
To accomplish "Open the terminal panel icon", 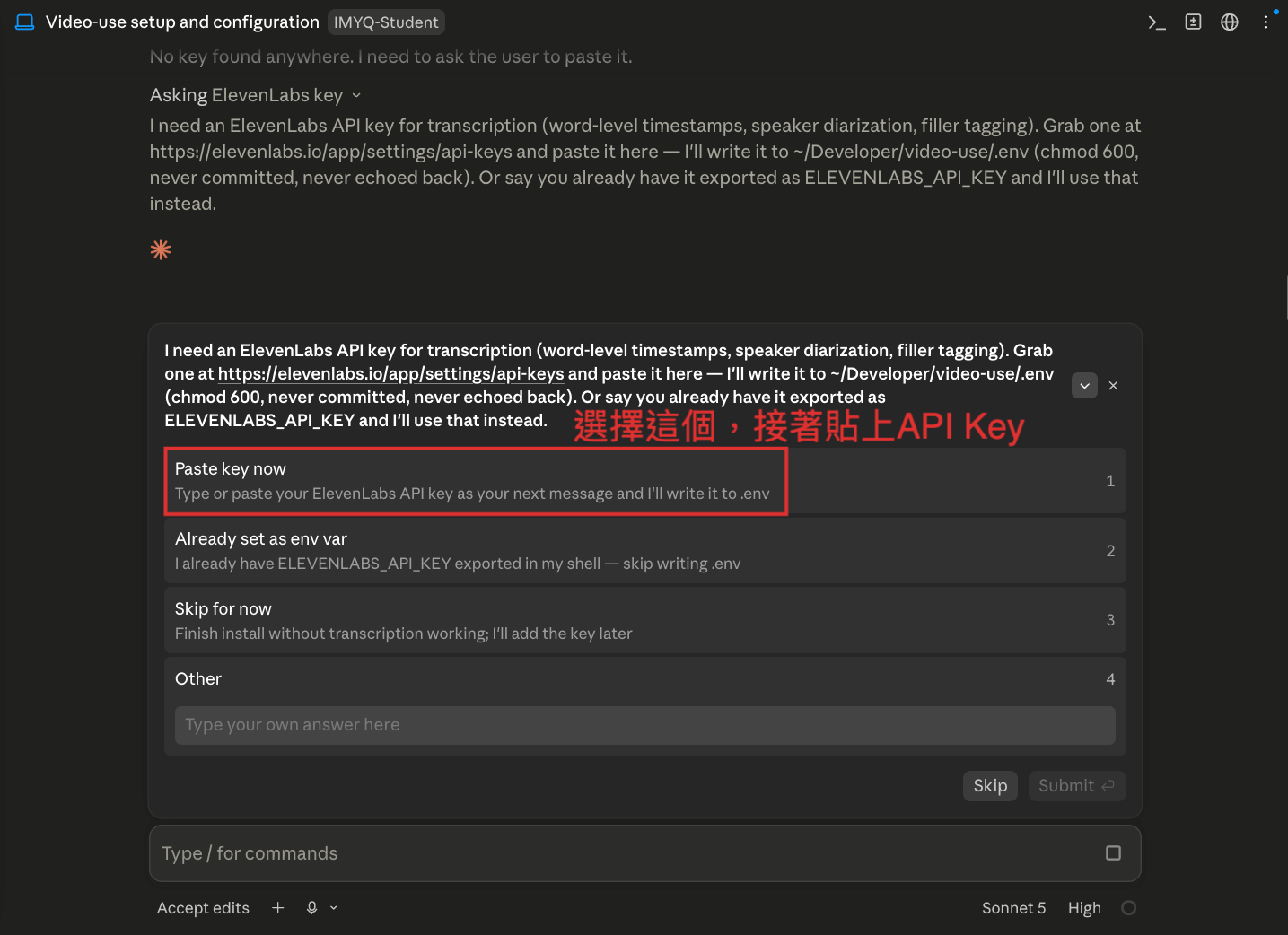I will coord(1157,22).
